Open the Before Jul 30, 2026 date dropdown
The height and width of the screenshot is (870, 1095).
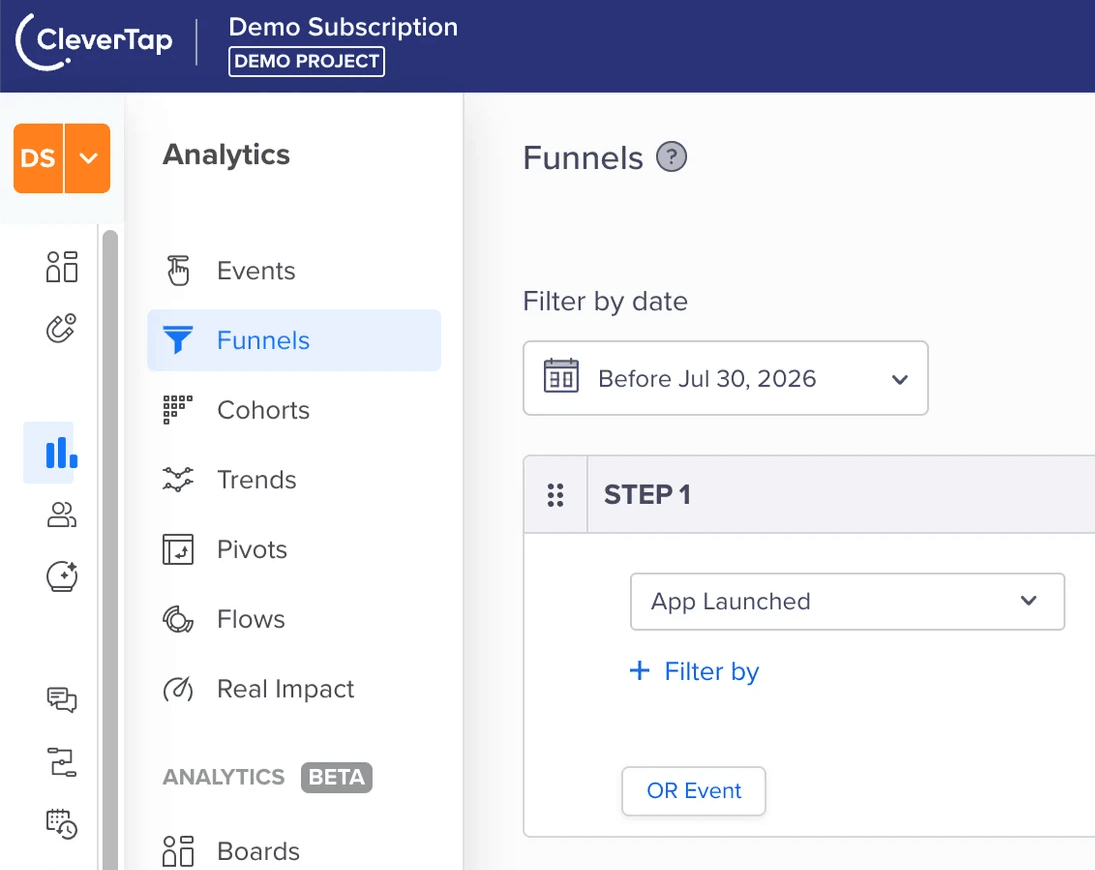(726, 378)
